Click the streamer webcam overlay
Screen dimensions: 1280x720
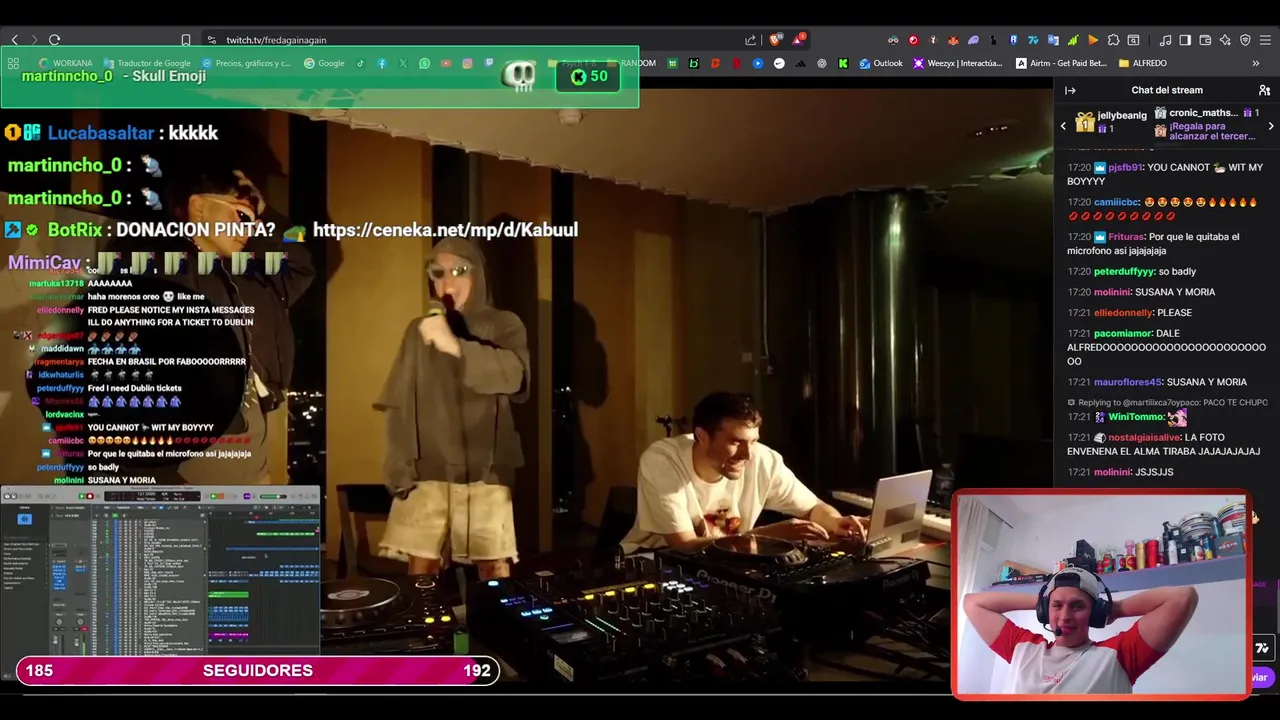[1101, 593]
